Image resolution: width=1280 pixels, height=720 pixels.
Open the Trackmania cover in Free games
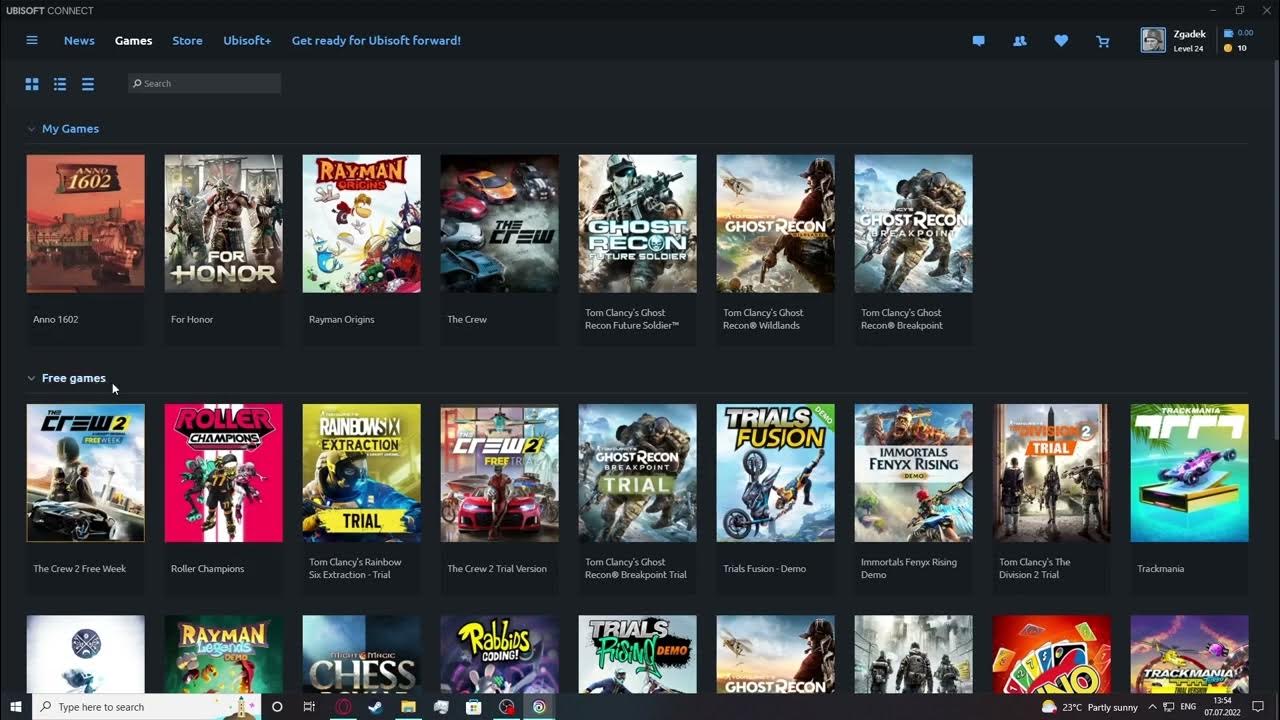(x=1189, y=473)
